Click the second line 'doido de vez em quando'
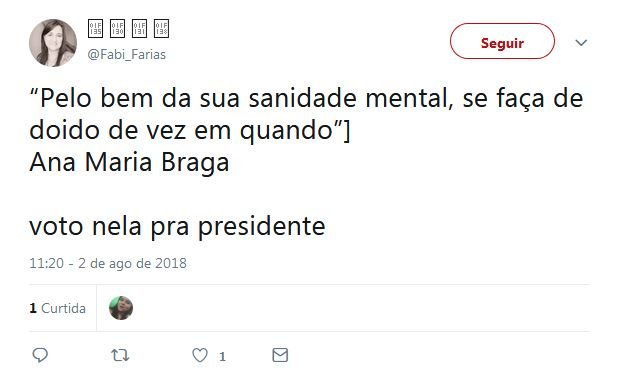The height and width of the screenshot is (375, 625). (181, 131)
